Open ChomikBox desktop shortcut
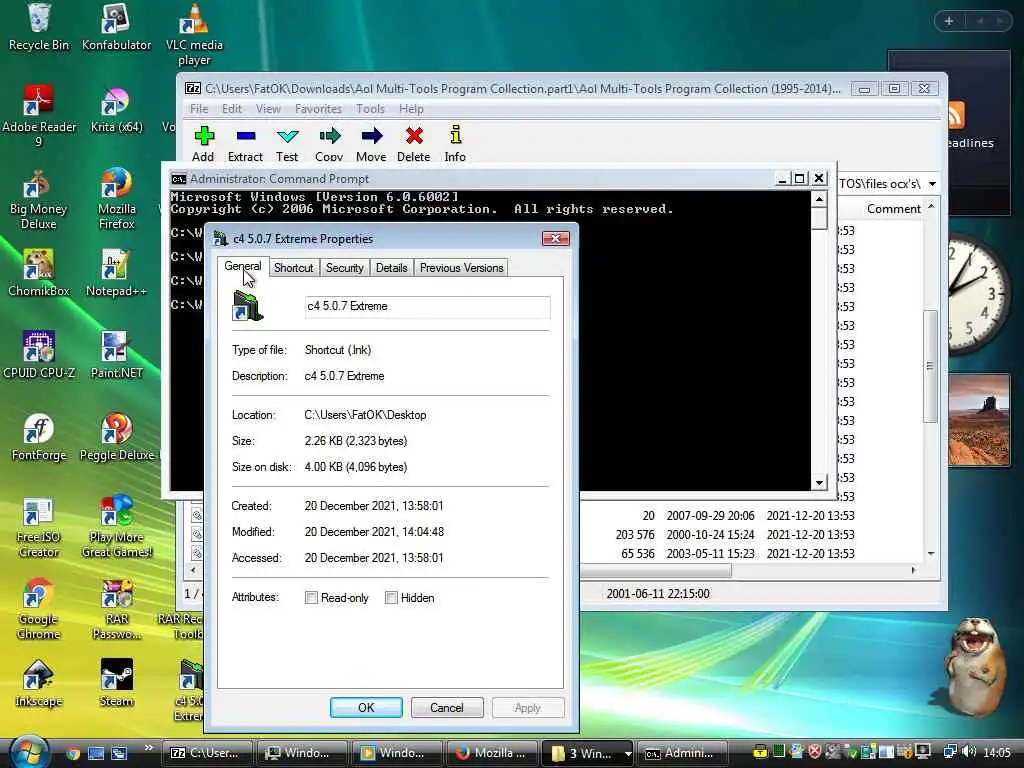 (39, 273)
